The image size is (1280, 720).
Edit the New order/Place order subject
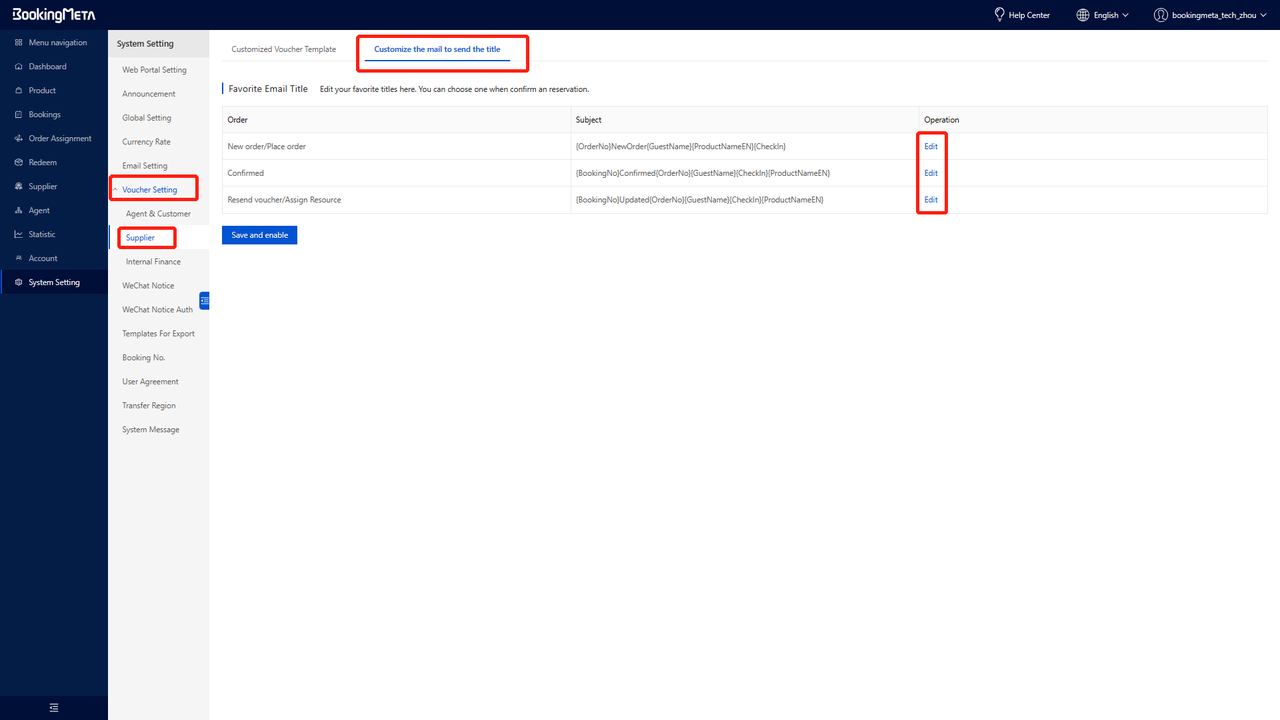(x=931, y=146)
